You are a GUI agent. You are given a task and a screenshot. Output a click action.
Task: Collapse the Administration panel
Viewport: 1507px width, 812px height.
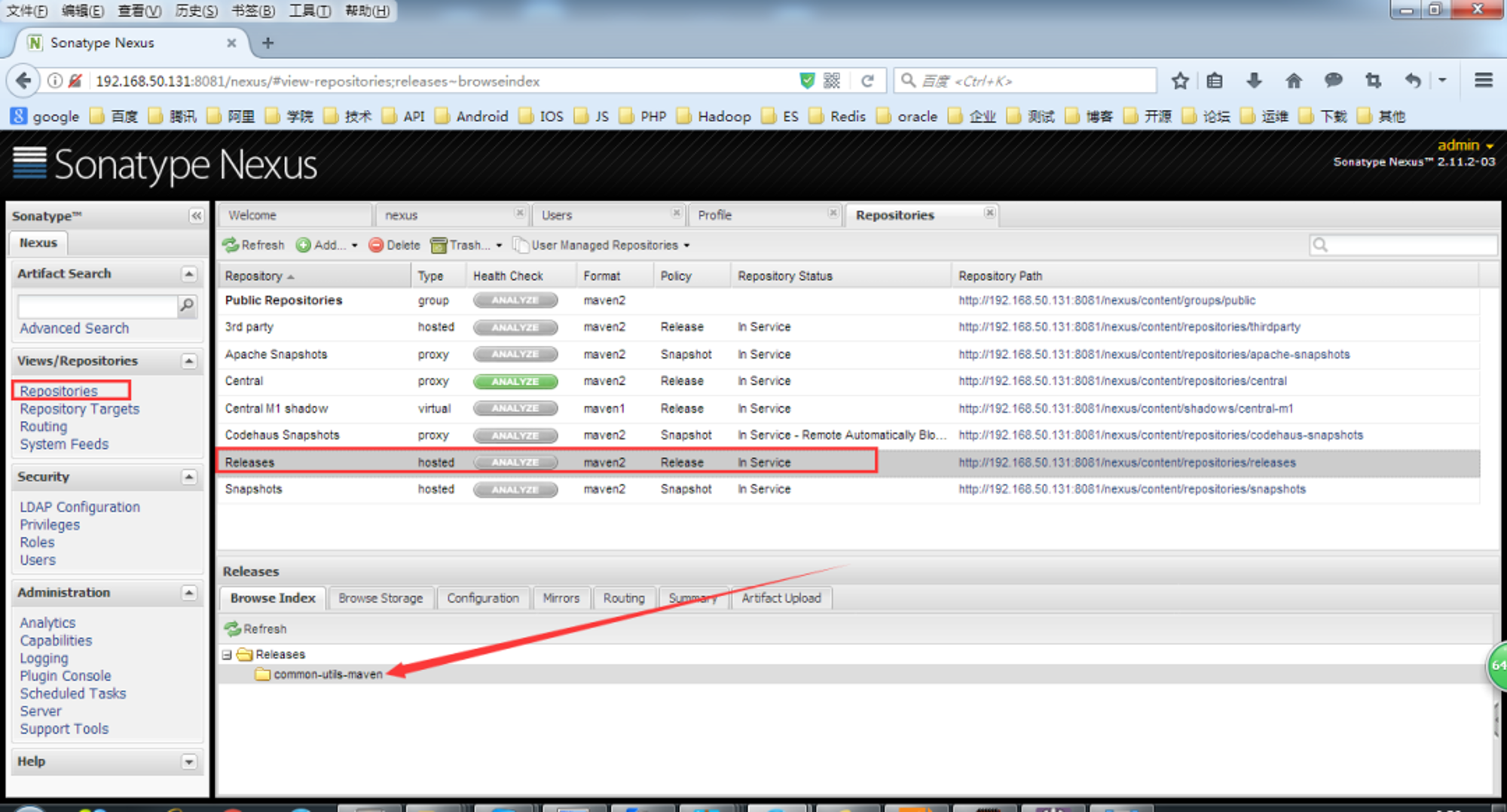pos(189,593)
